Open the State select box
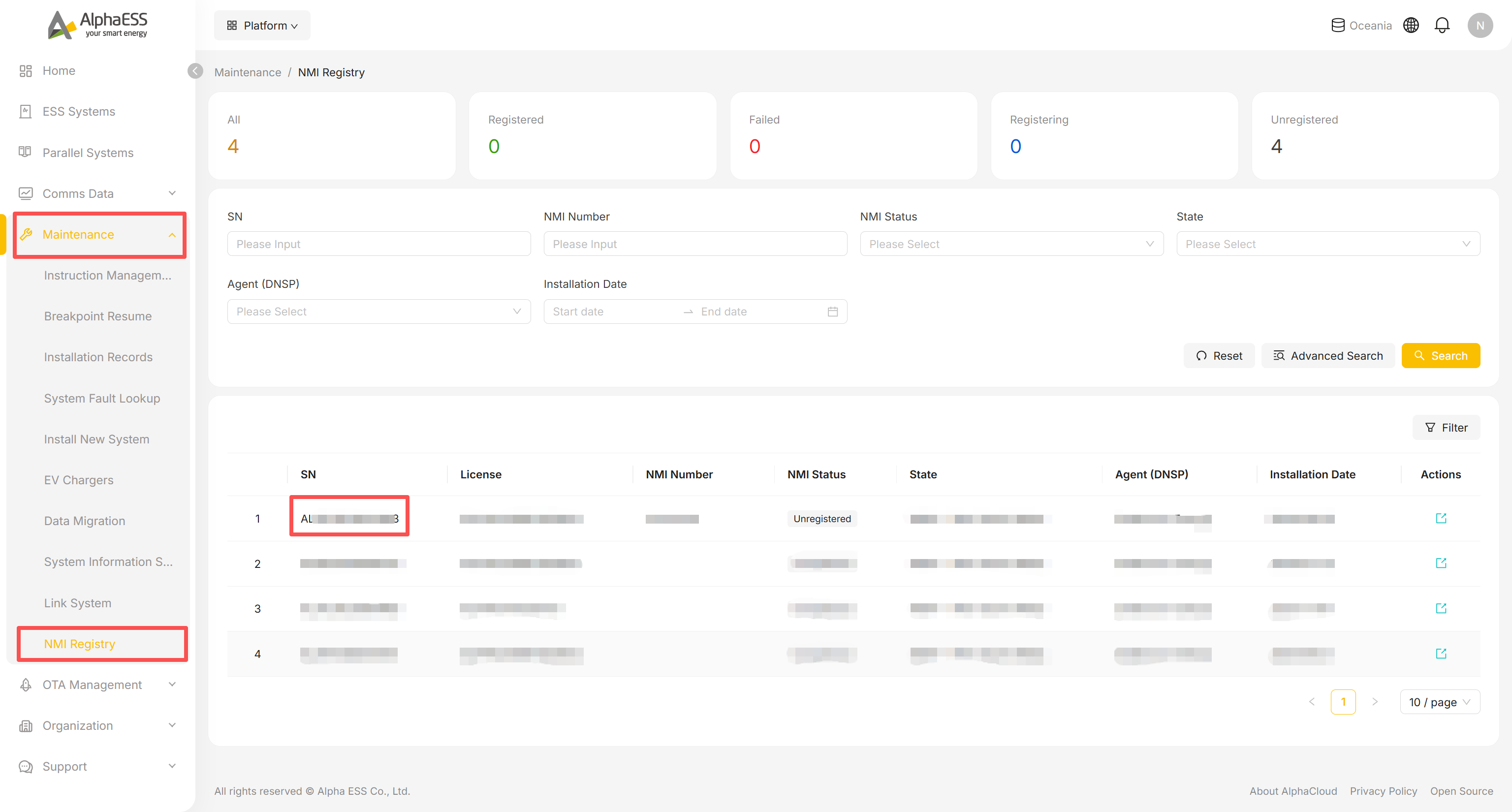 pyautogui.click(x=1328, y=244)
